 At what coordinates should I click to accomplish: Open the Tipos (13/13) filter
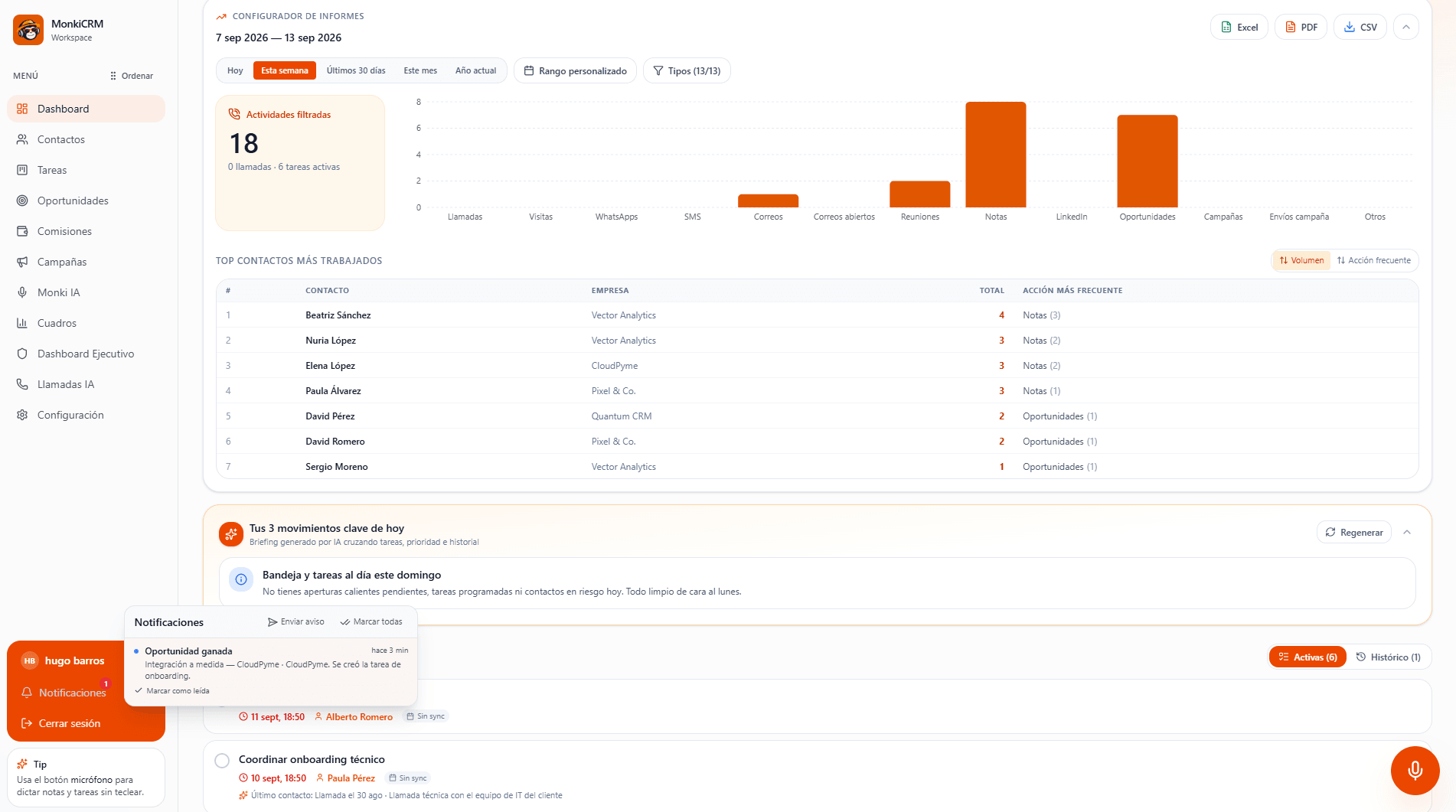click(x=687, y=70)
